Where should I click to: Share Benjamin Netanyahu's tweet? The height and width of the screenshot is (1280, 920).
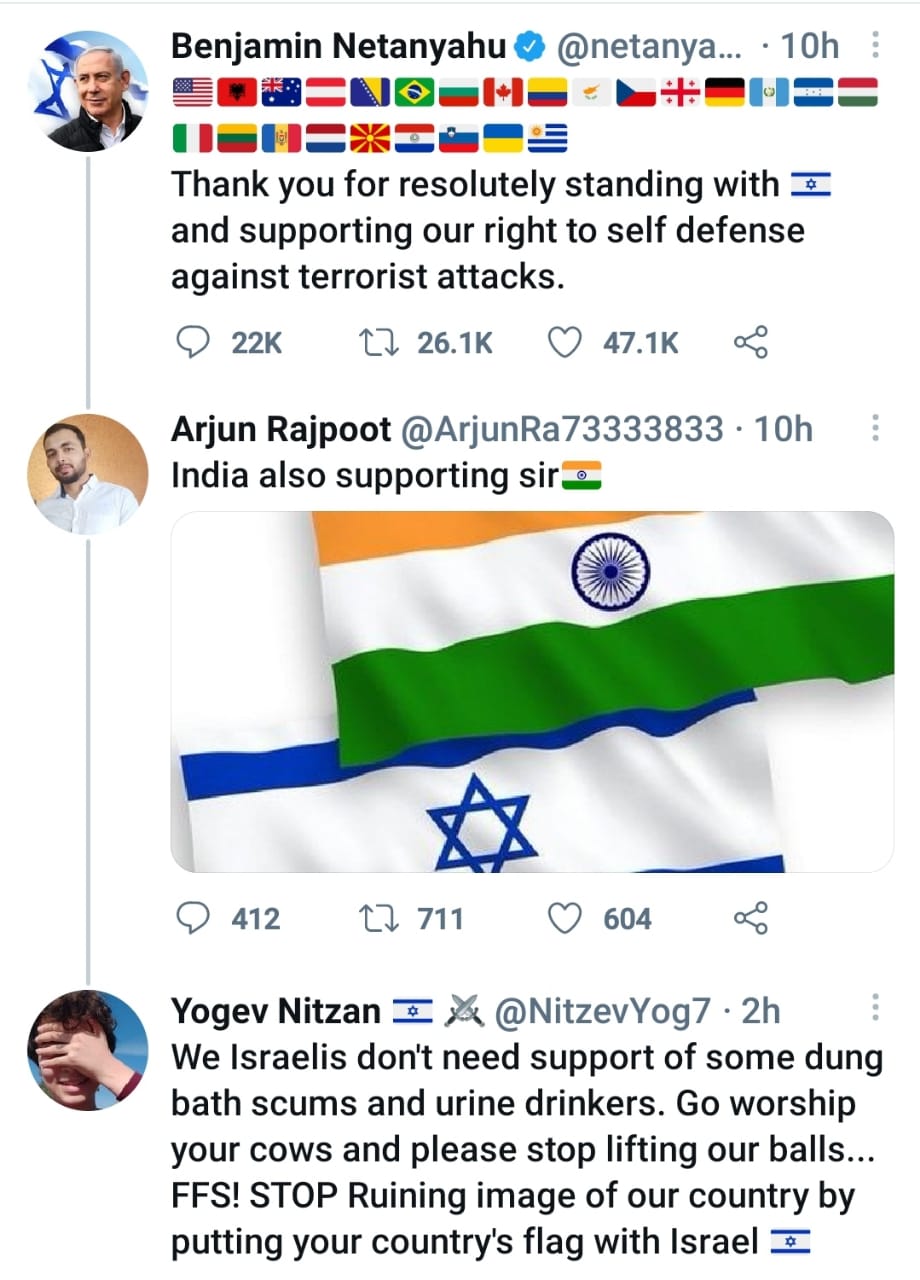(750, 344)
